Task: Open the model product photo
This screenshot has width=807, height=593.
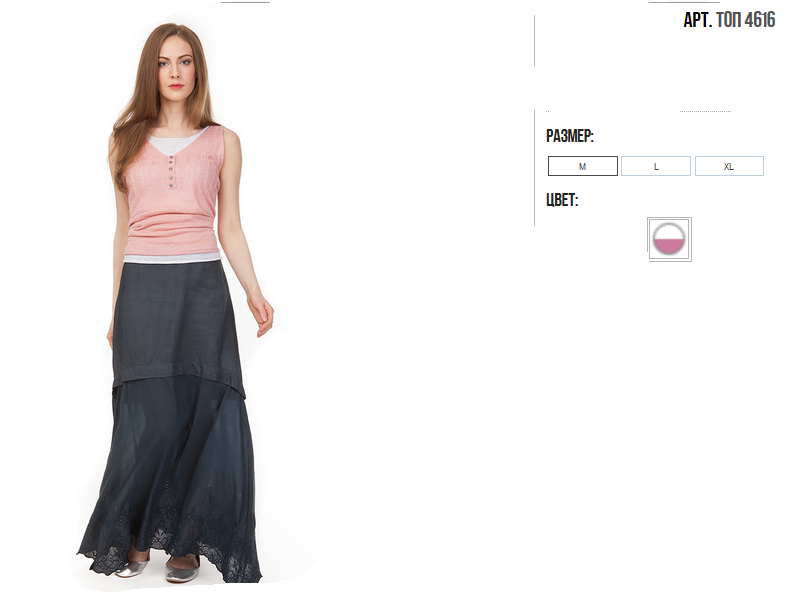Action: coord(175,304)
